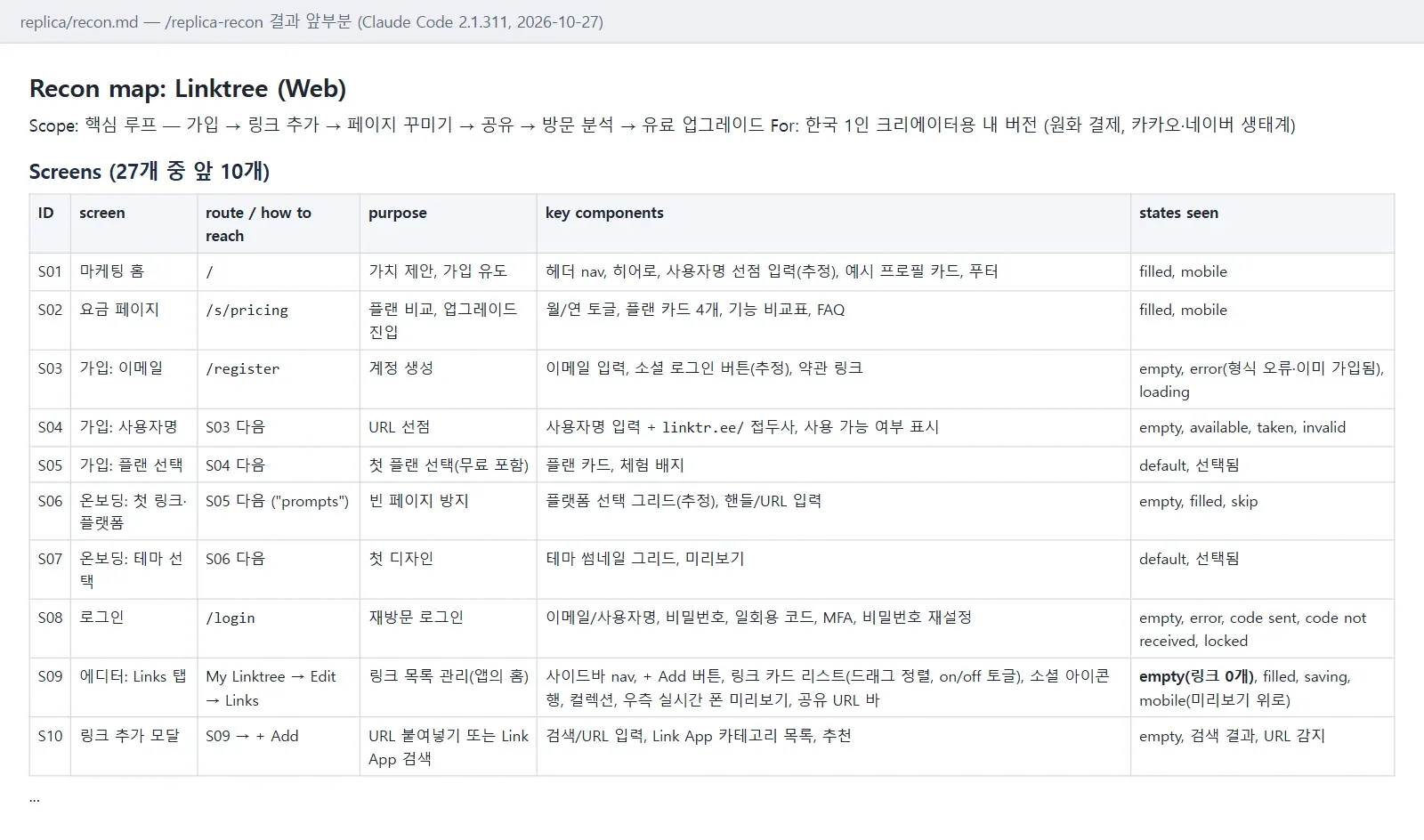
Task: Click 'URL 붙여넣기 또는 Link App 검색' cell
Action: (x=449, y=747)
